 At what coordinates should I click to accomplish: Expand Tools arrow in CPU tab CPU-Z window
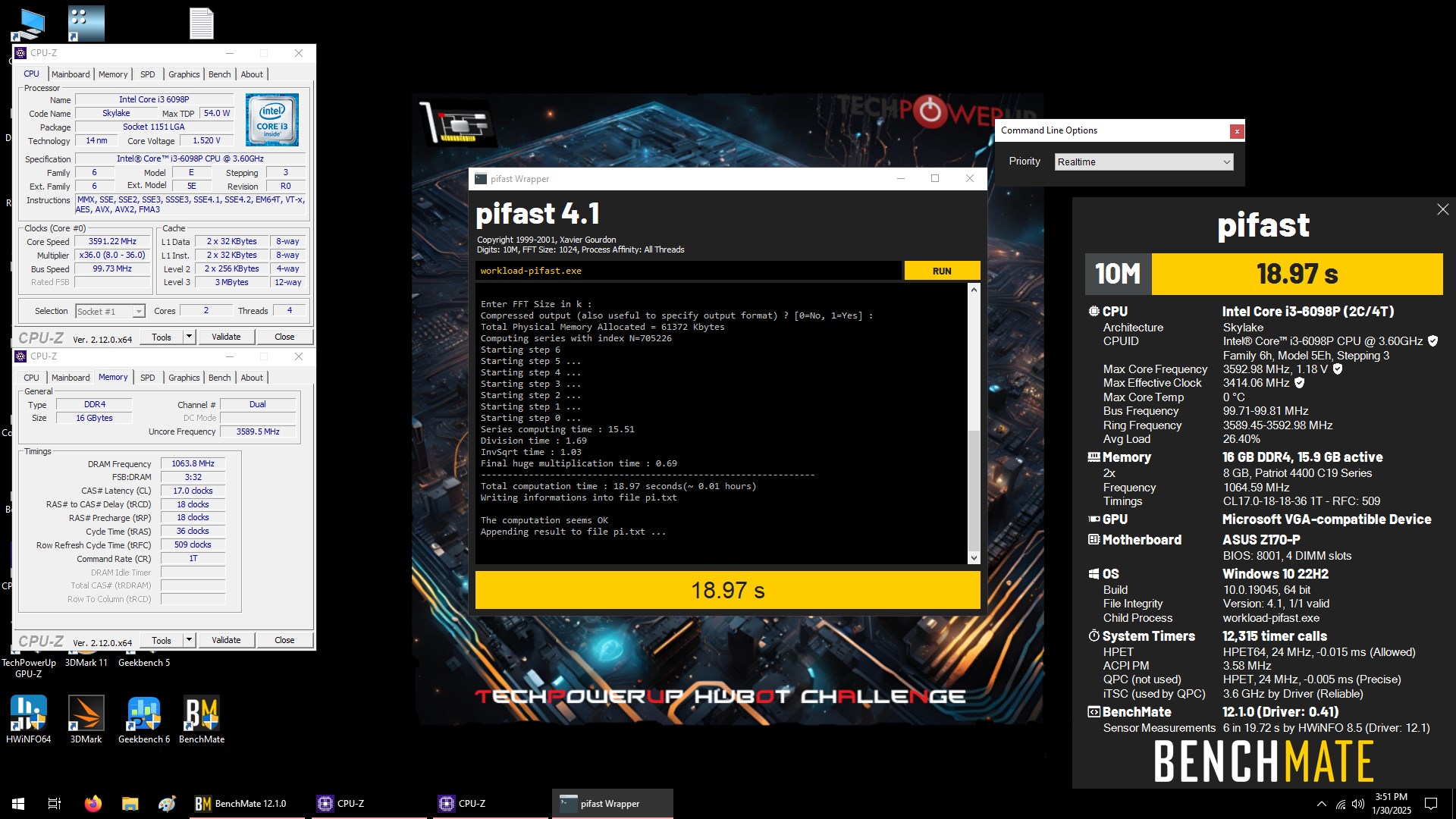tap(190, 337)
